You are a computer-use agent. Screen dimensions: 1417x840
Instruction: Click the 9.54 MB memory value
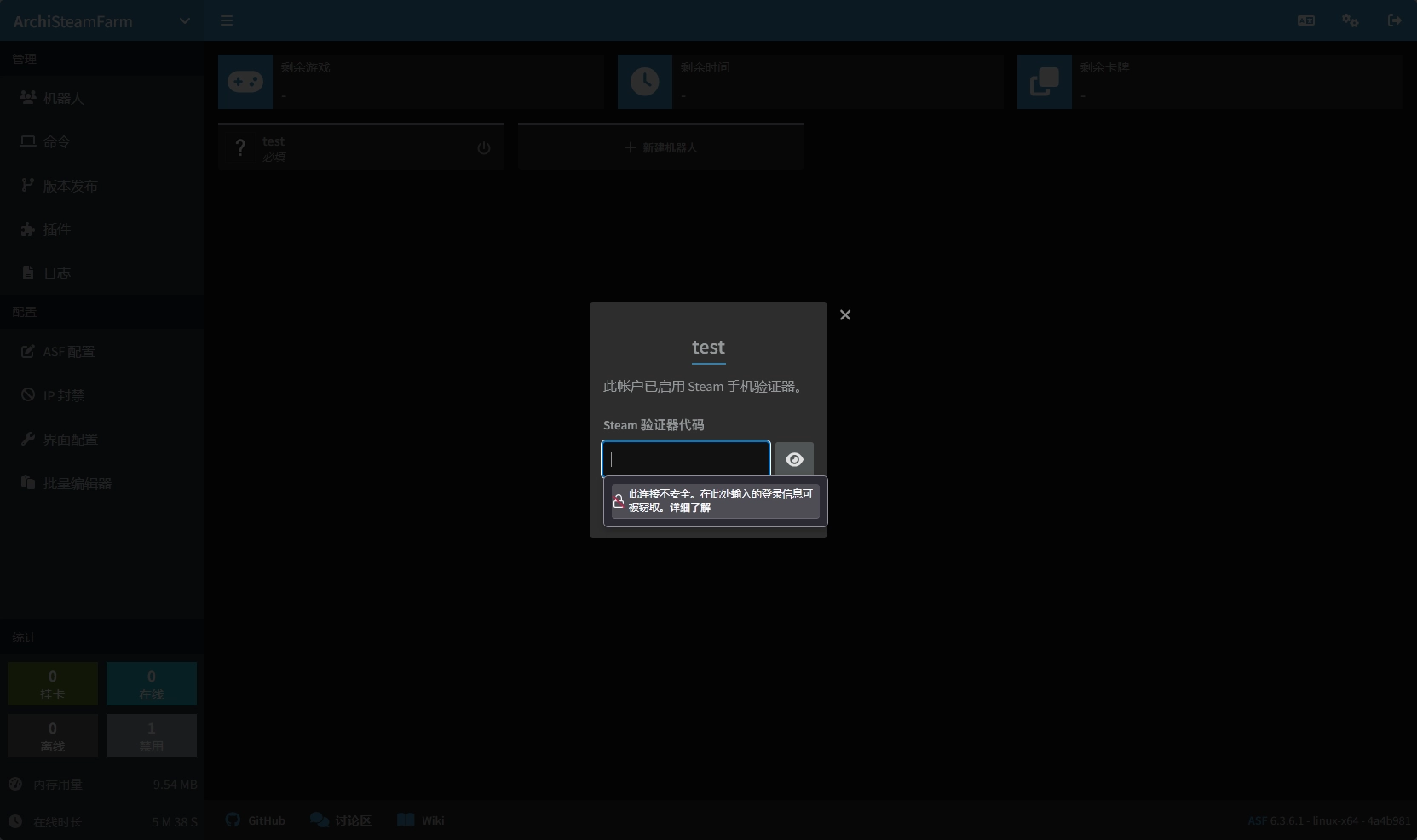(175, 785)
